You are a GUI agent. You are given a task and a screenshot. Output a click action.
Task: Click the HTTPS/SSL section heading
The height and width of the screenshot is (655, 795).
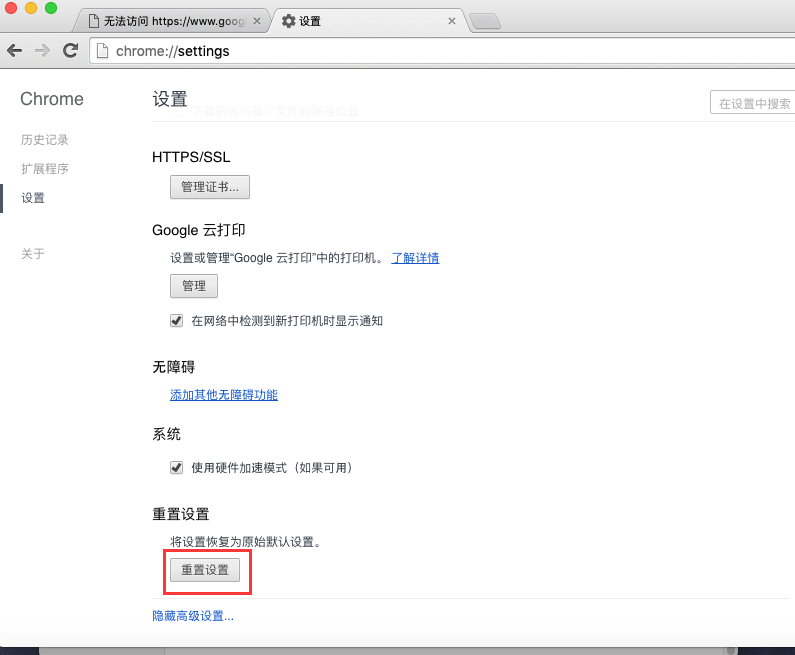[191, 157]
